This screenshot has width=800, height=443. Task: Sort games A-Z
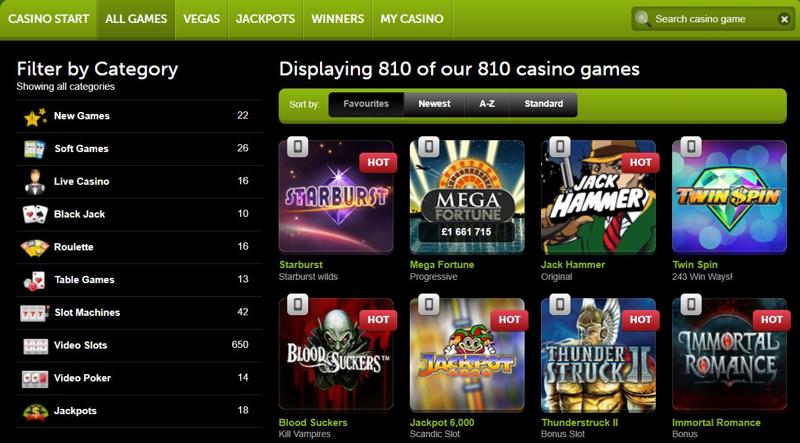point(487,104)
